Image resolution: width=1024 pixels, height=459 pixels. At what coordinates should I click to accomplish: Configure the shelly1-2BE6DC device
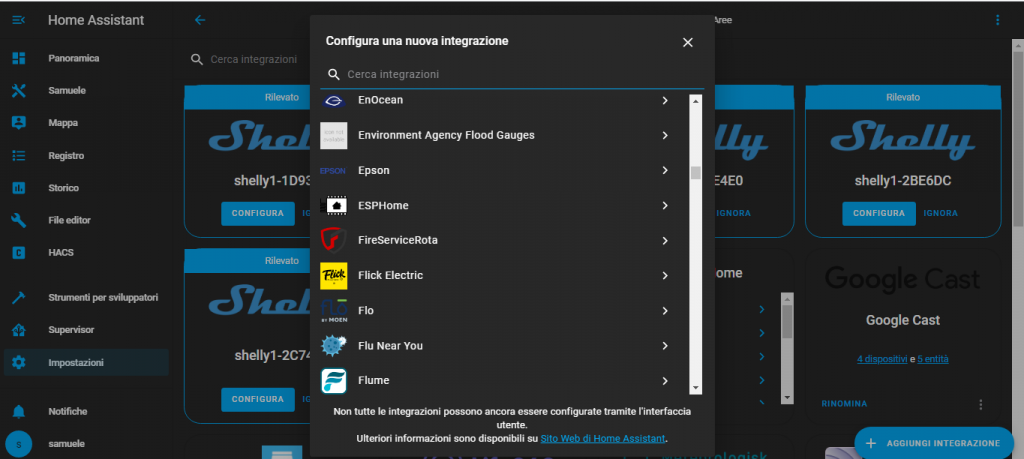879,214
